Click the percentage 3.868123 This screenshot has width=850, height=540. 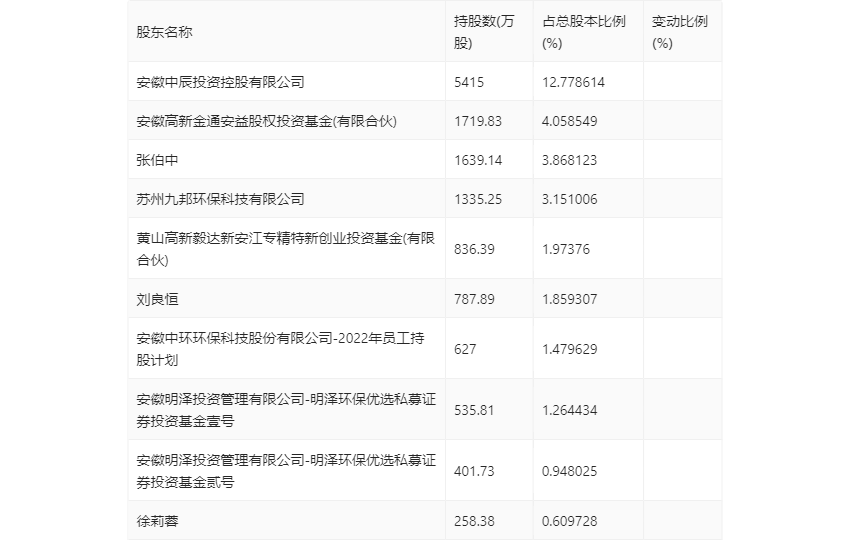pyautogui.click(x=569, y=160)
